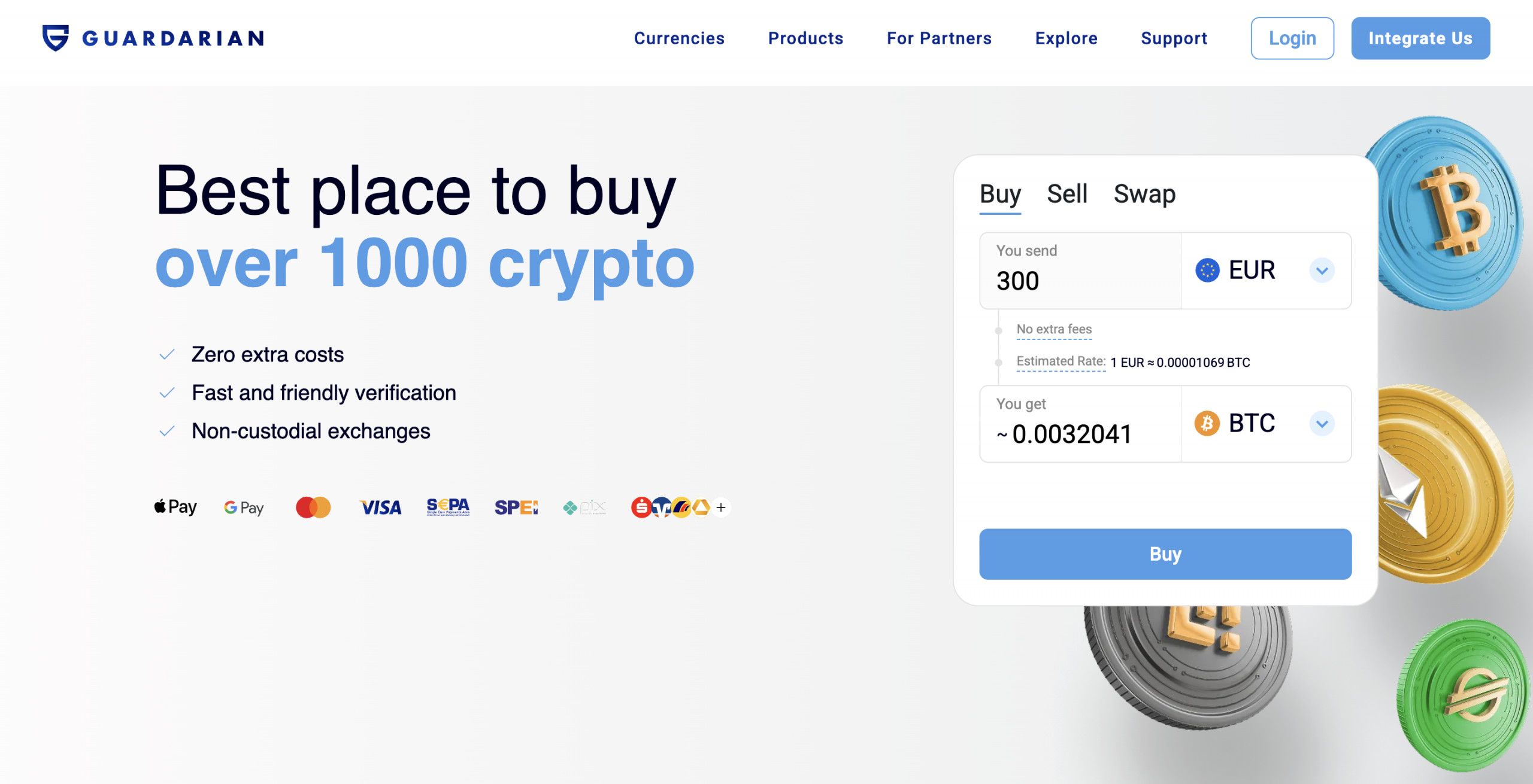The height and width of the screenshot is (784, 1533).
Task: Click the blue Buy button
Action: 1165,554
